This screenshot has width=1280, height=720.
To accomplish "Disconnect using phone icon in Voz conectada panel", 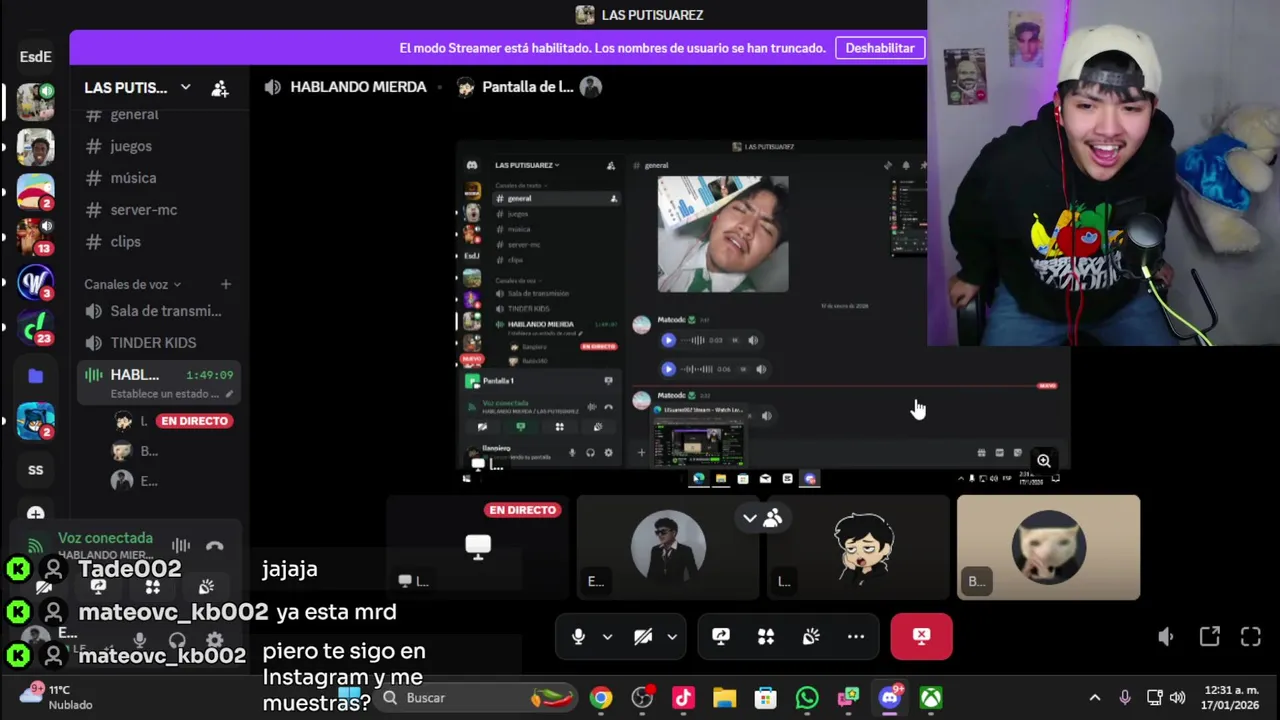I will (214, 546).
